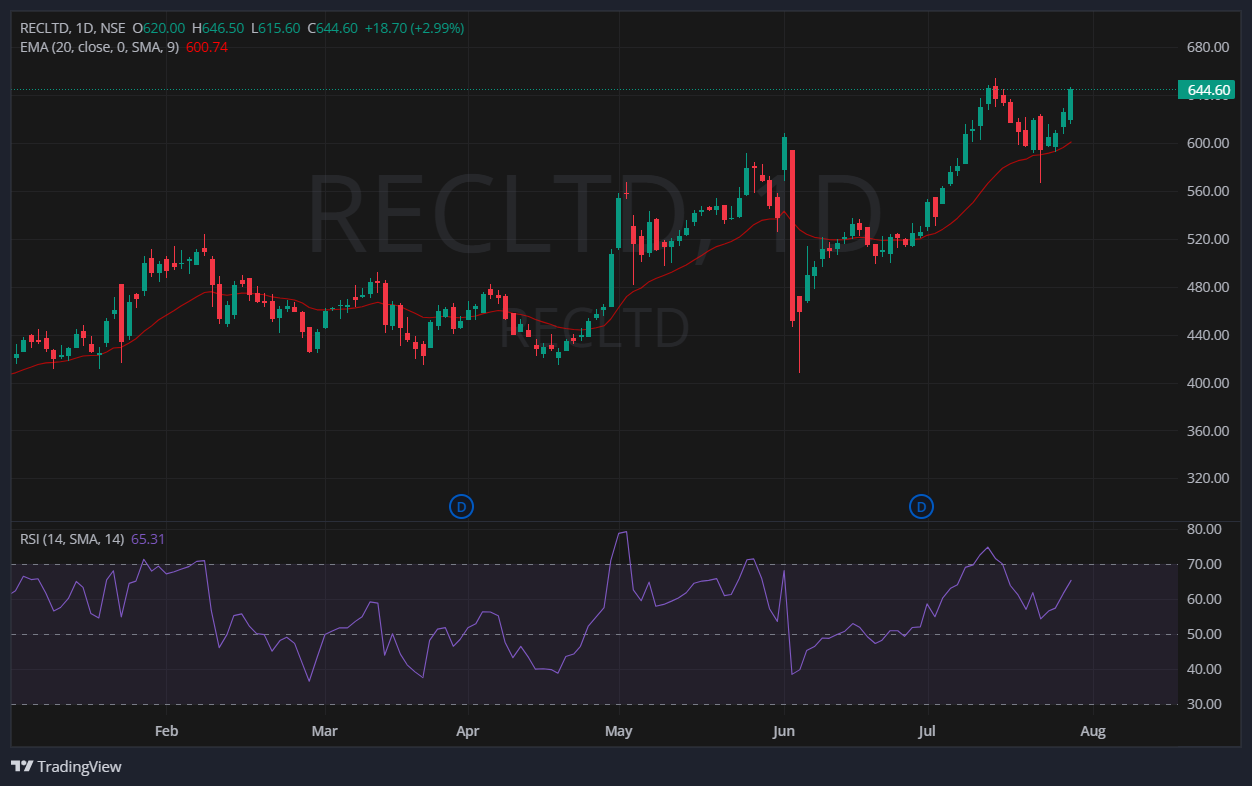Click the dividend marker near July
Viewport: 1252px width, 786px height.
click(921, 507)
